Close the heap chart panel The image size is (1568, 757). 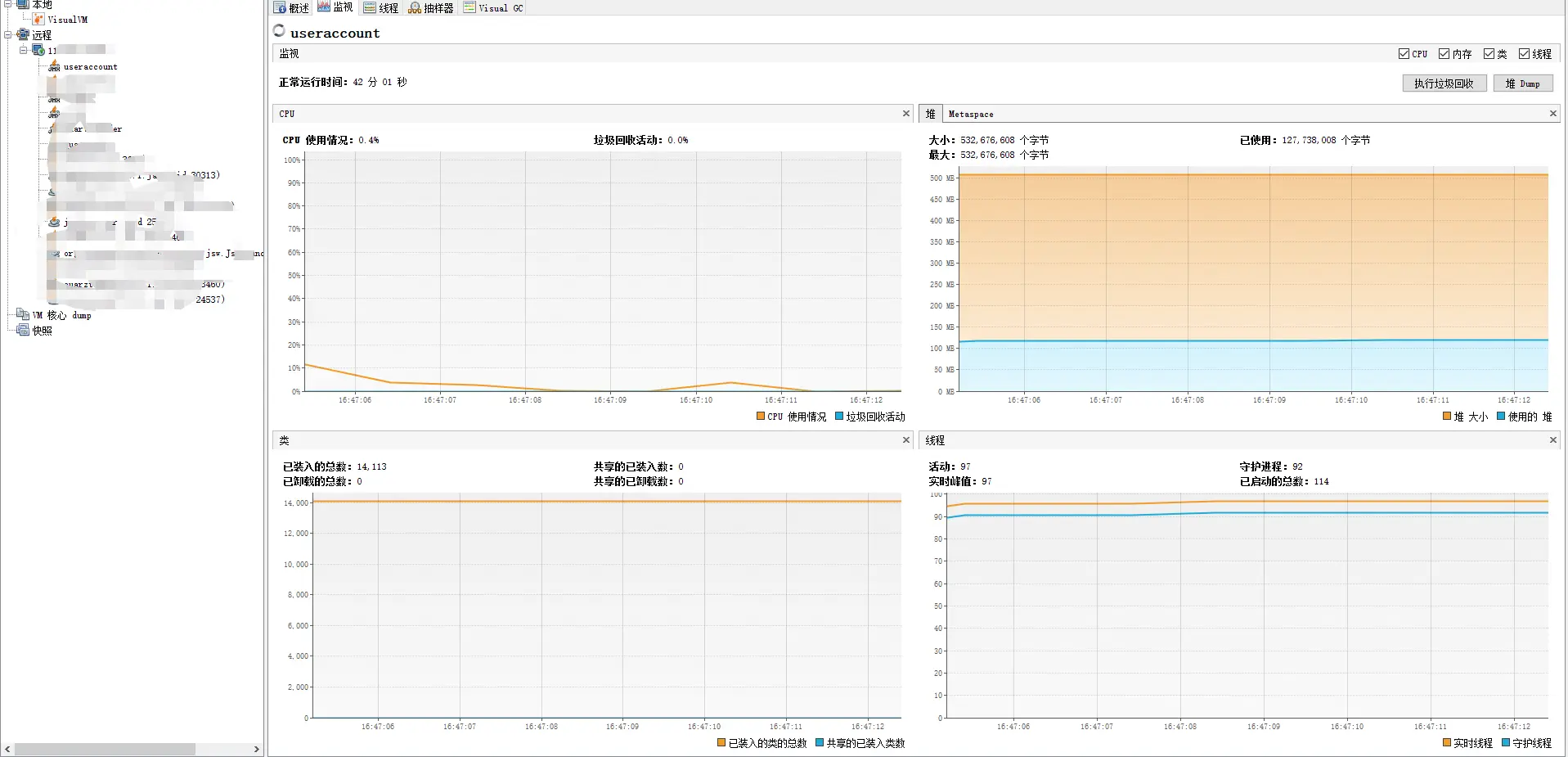(1553, 113)
